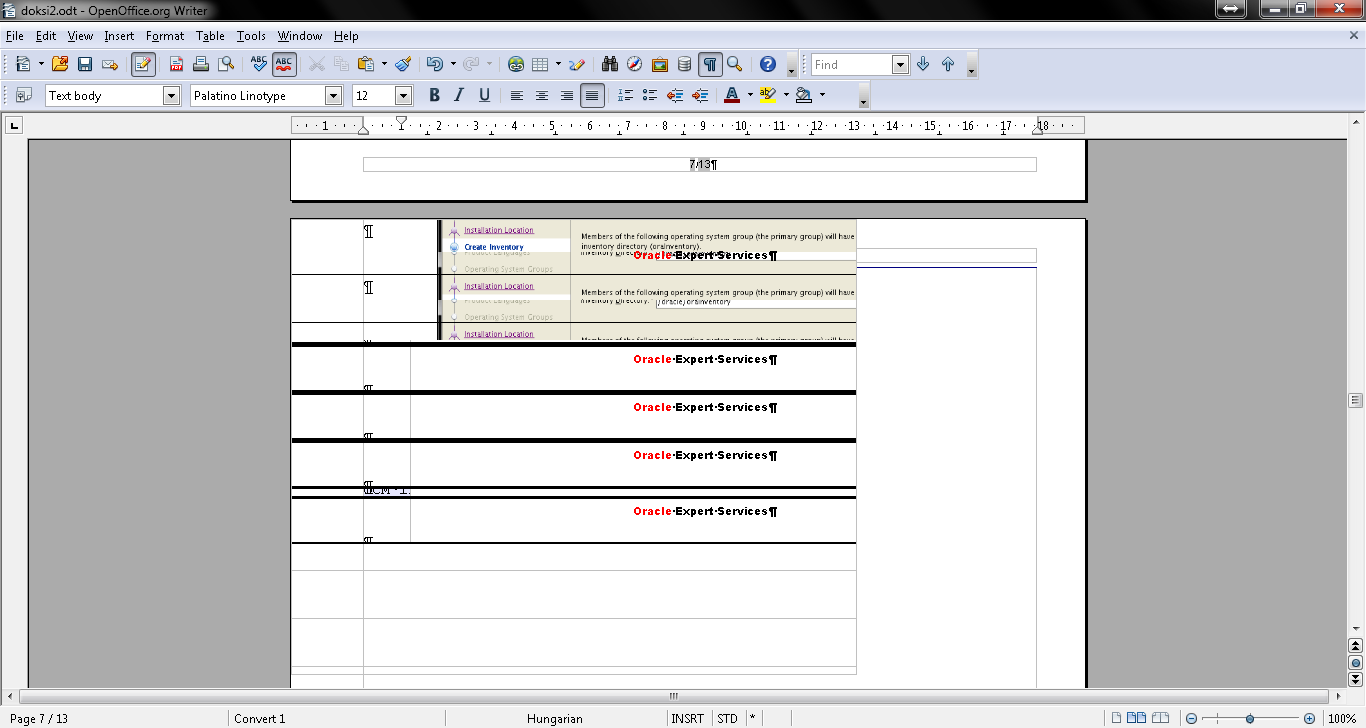Screen dimensions: 1366x728
Task: Open Page Preview icon
Action: (226, 64)
